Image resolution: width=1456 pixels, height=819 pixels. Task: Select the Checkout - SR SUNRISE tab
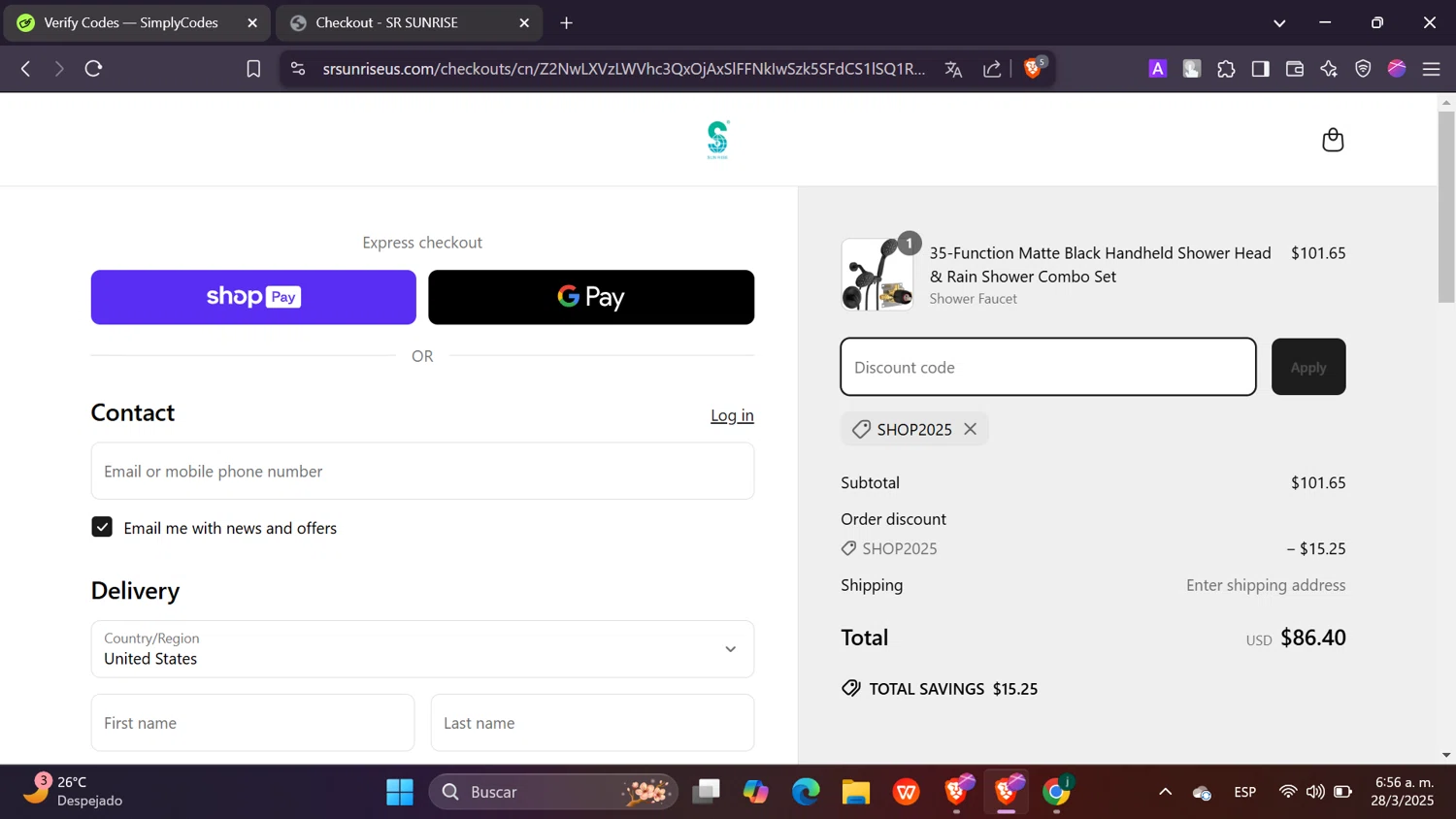click(x=409, y=22)
